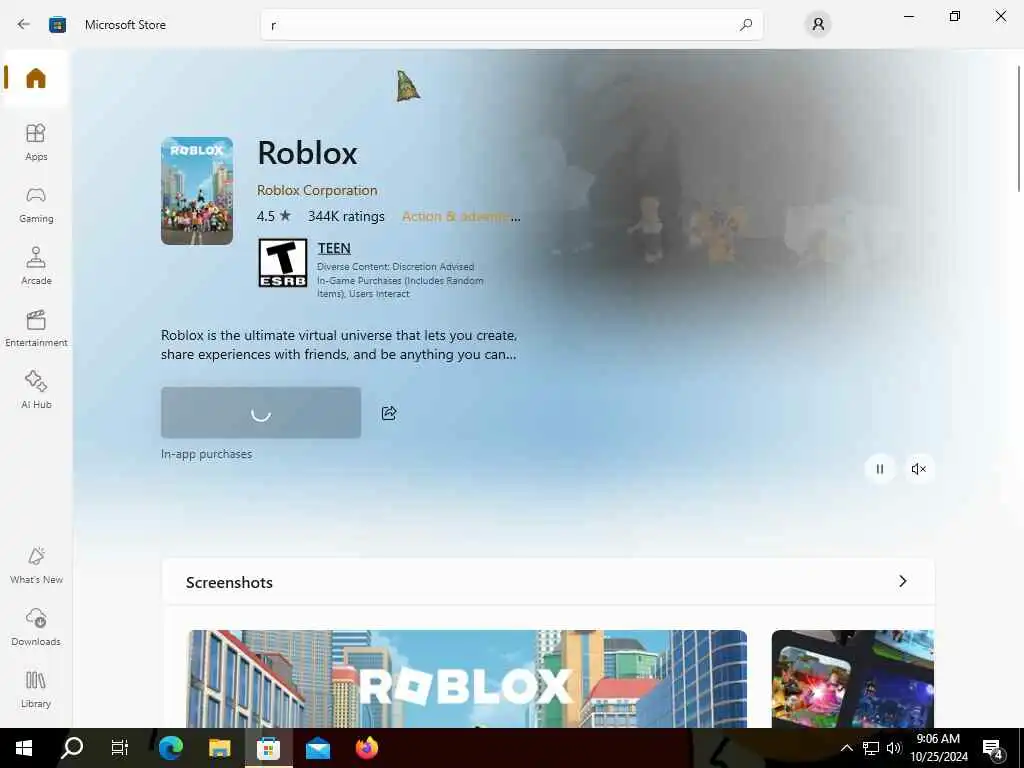Open the 344K ratings link

pos(346,216)
